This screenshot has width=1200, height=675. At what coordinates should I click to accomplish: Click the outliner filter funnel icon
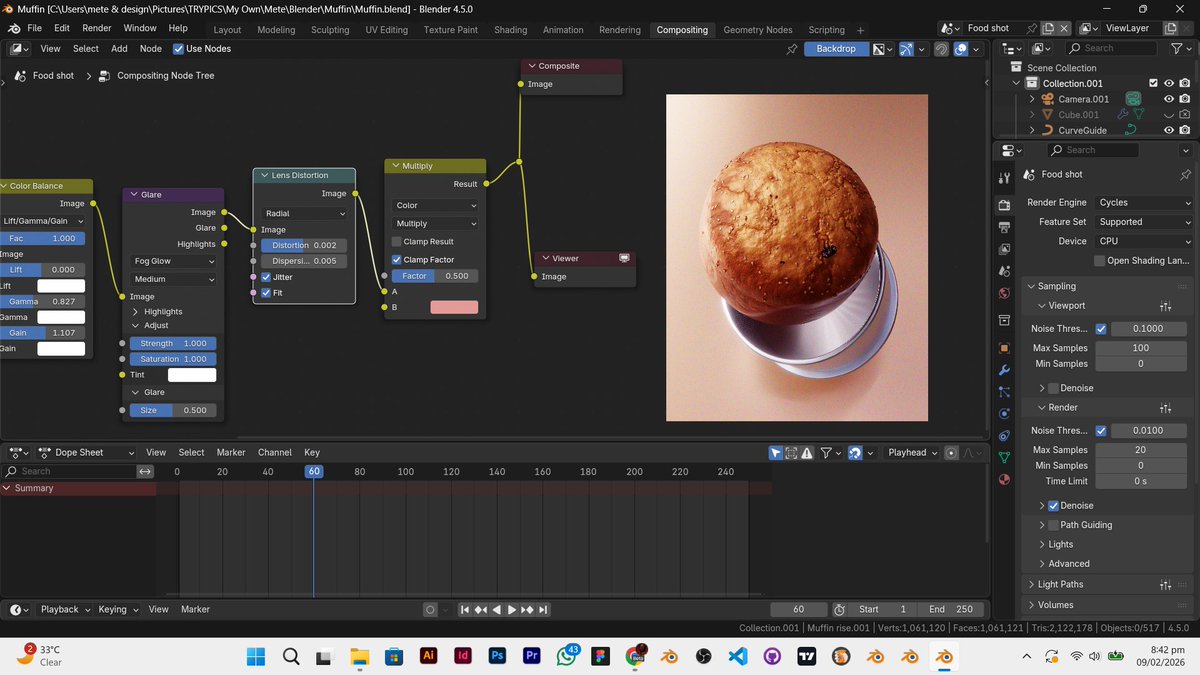[x=1177, y=48]
